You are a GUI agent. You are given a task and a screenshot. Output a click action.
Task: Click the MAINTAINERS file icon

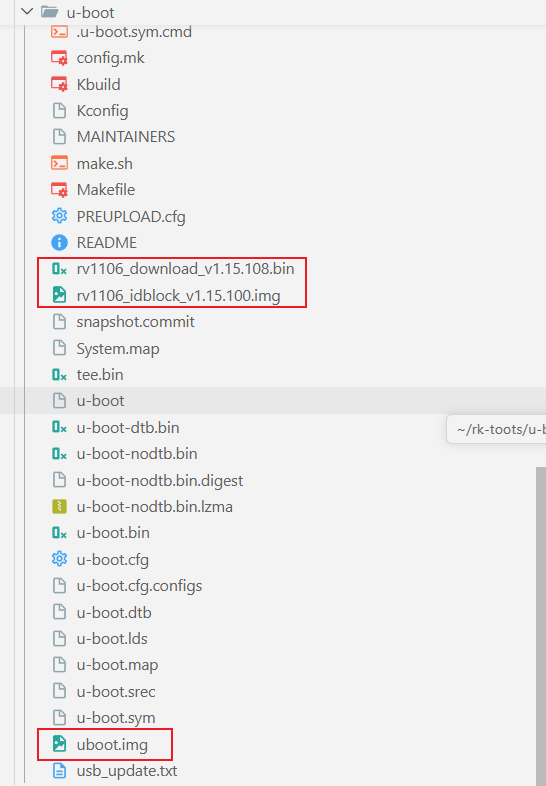click(x=59, y=136)
